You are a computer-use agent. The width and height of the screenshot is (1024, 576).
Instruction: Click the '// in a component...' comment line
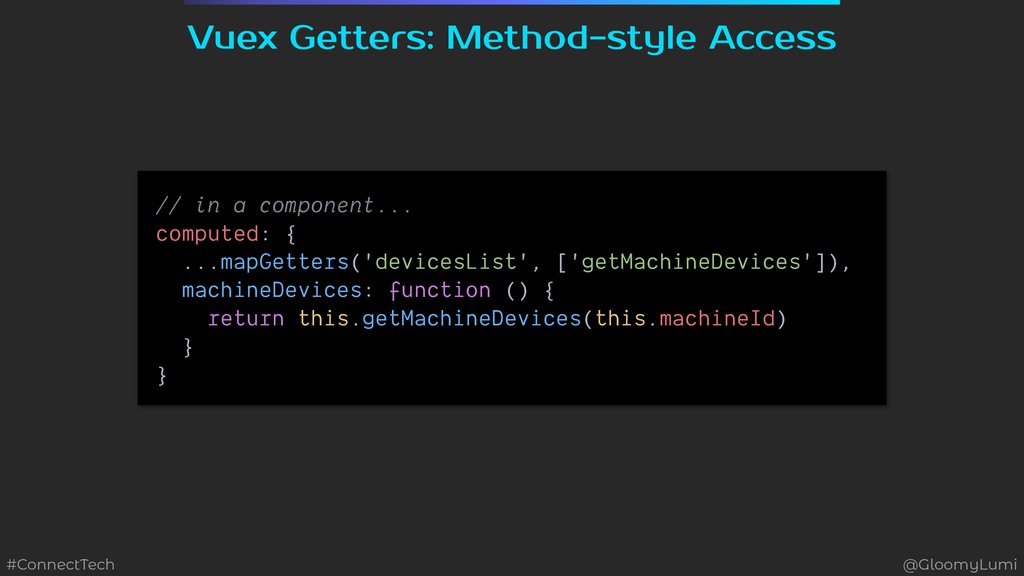pyautogui.click(x=283, y=206)
